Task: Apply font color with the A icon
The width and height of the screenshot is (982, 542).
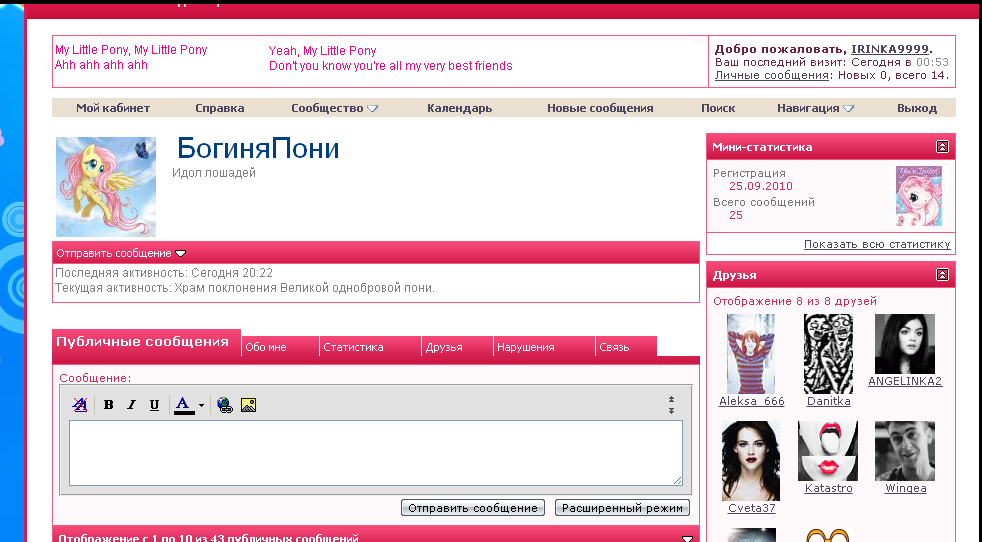Action: 183,405
